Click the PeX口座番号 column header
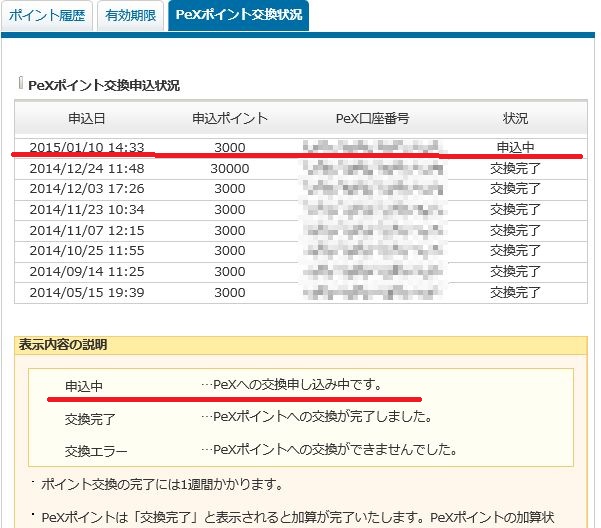This screenshot has height=528, width=601. click(x=373, y=118)
